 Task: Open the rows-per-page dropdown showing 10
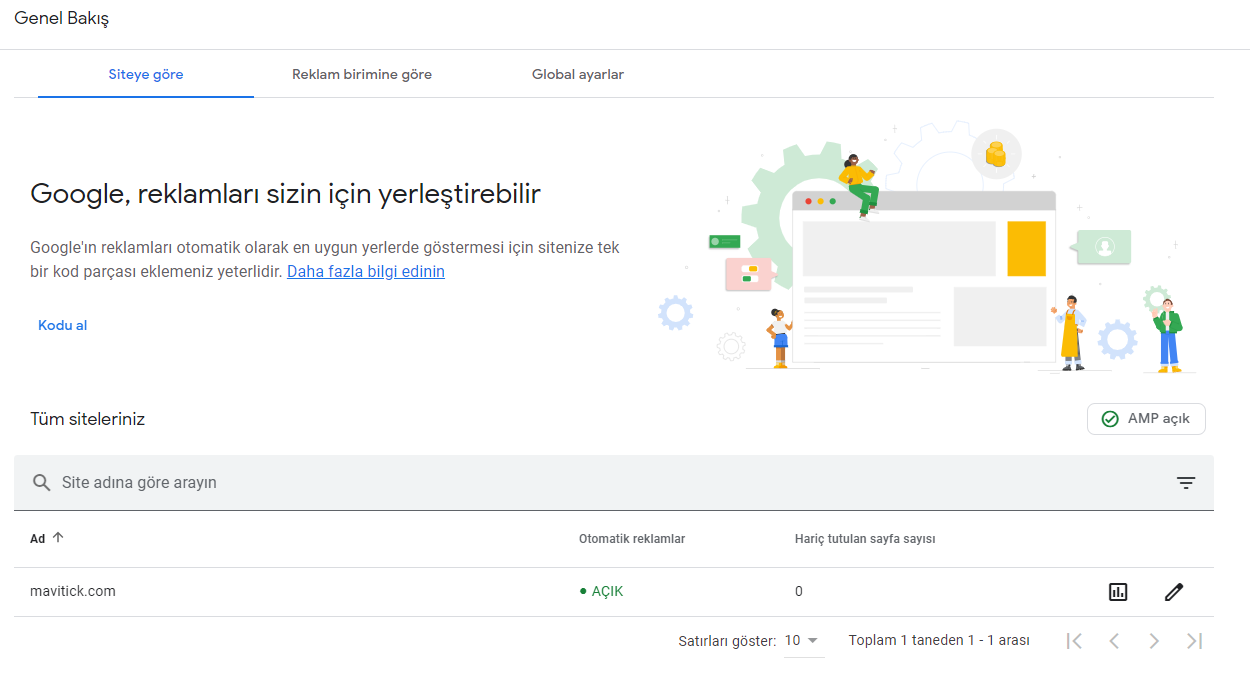pos(802,641)
